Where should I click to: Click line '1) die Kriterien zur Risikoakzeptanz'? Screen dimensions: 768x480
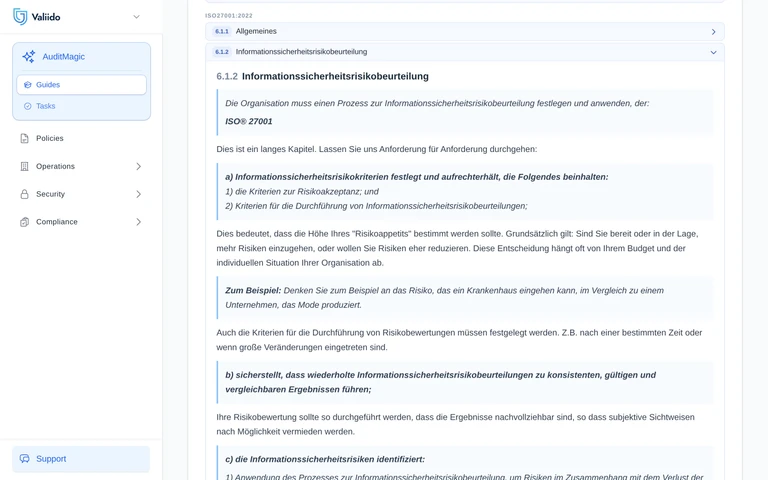(x=302, y=192)
